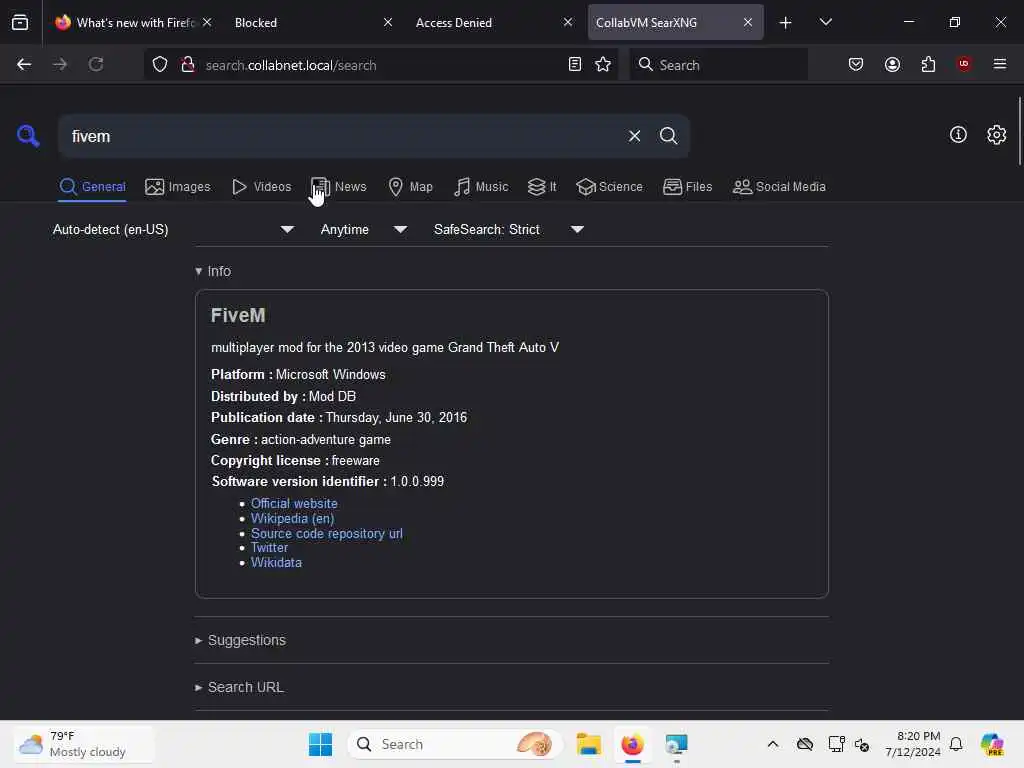Click the SearXNG magnifier logo
This screenshot has height=768, width=1024.
(28, 136)
